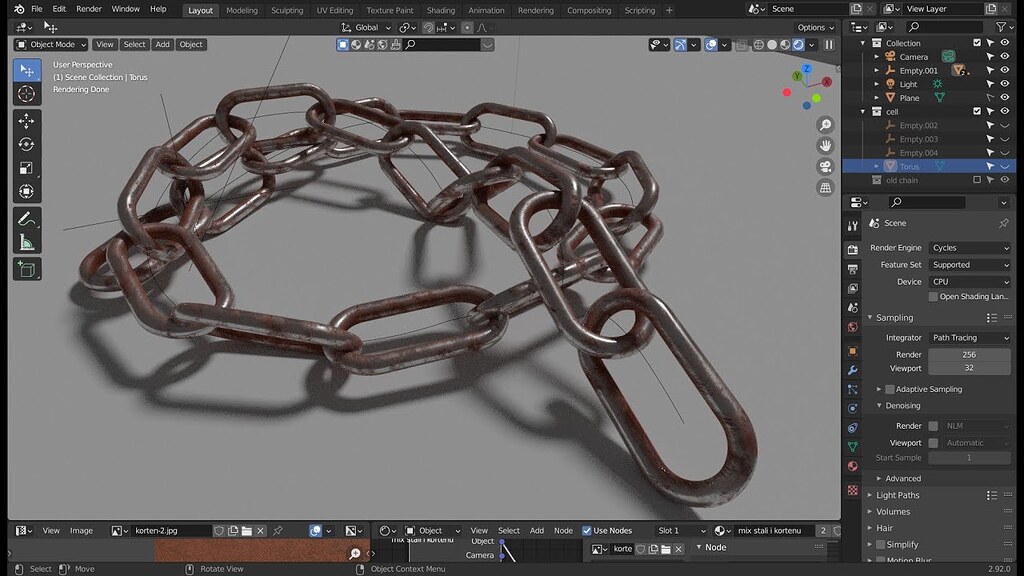Open the Texture properties checker tab
This screenshot has height=576, width=1024.
point(852,490)
